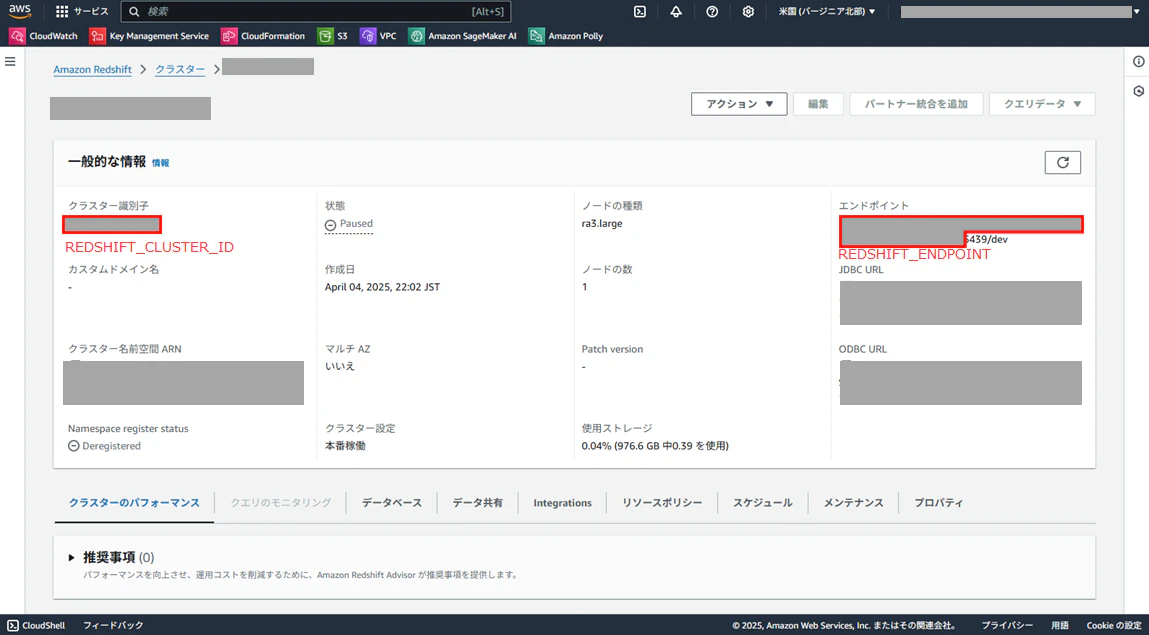
Task: Open the notifications bell
Action: pos(676,12)
